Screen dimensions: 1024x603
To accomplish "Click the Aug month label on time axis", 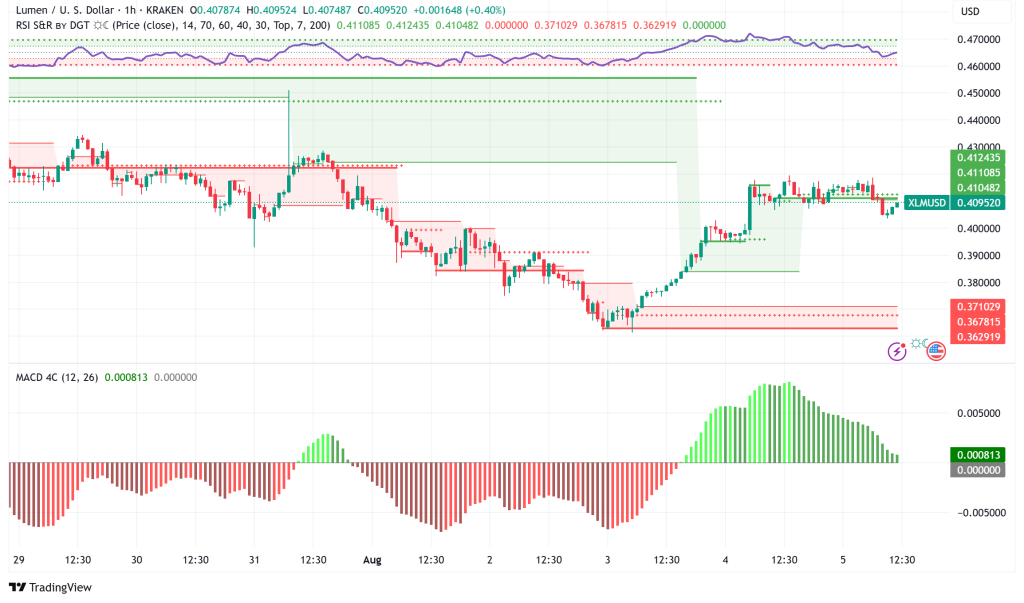I will [372, 560].
